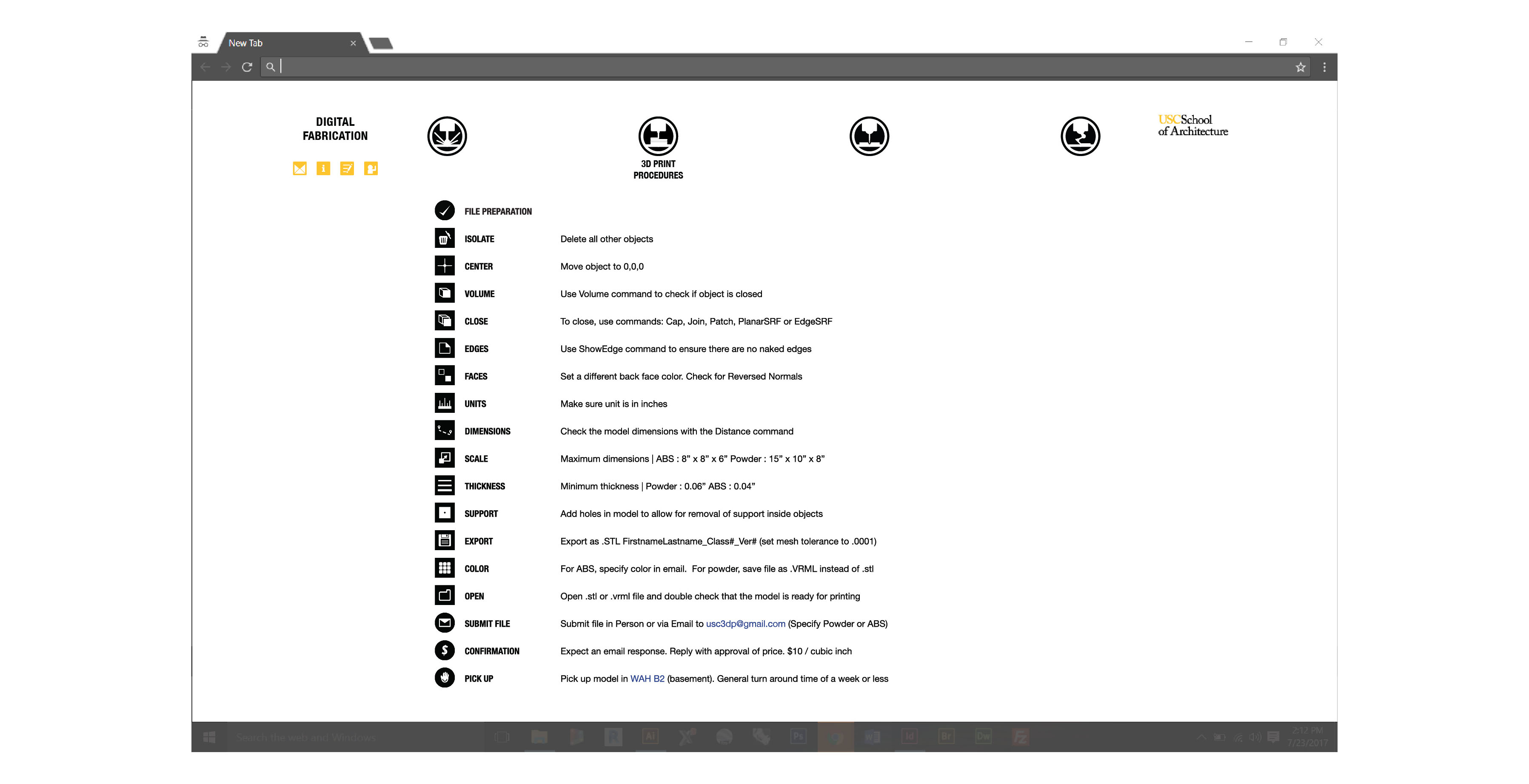
Task: Click the Confirmation dollar sign icon
Action: [445, 650]
